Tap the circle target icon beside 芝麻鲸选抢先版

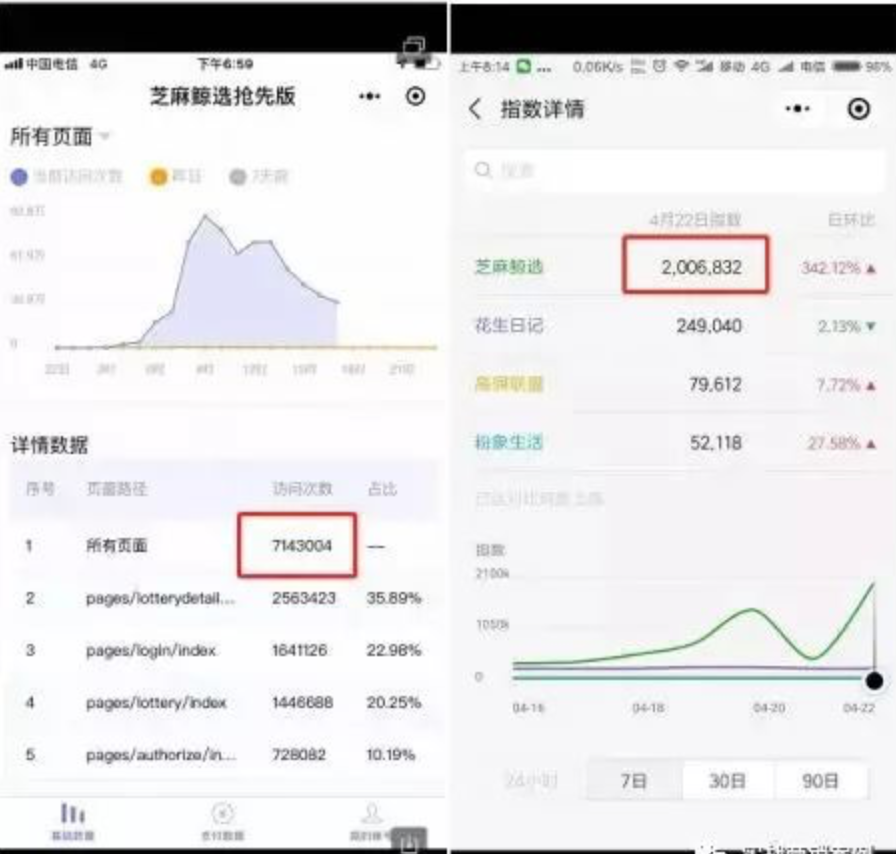[415, 96]
